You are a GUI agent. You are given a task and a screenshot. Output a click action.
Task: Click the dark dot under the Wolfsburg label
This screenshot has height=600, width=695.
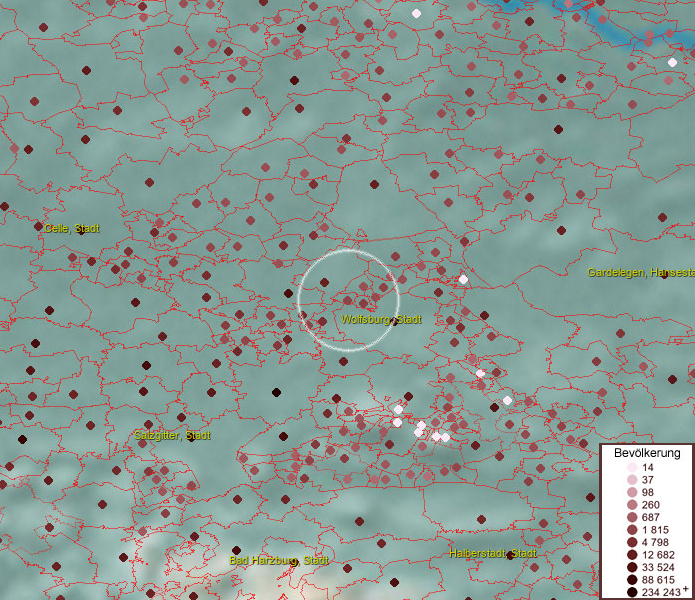394,321
